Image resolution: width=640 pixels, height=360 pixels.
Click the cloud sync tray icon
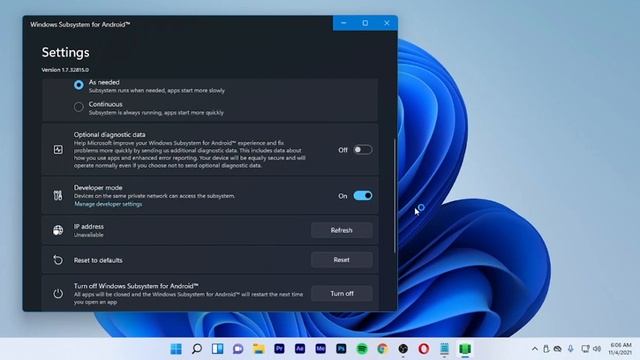pyautogui.click(x=558, y=349)
